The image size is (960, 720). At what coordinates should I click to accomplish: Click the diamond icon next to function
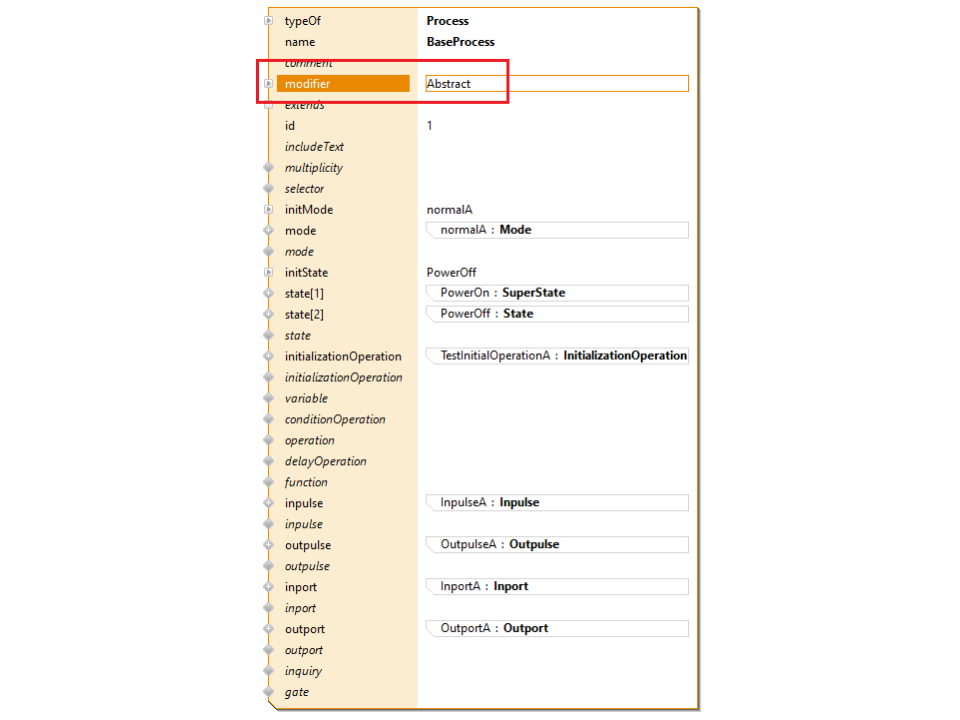[x=268, y=483]
